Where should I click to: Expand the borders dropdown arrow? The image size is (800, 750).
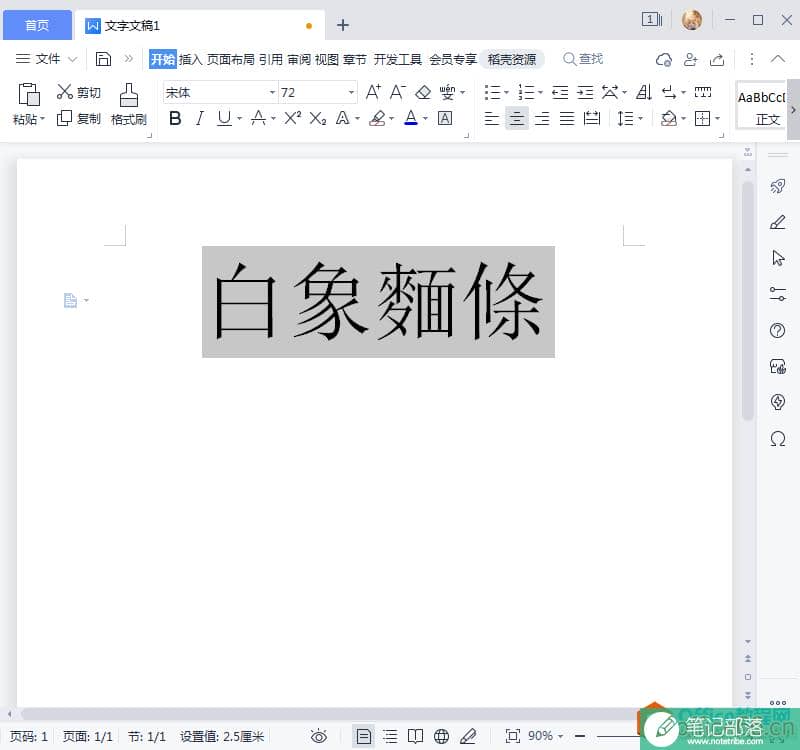[x=717, y=119]
